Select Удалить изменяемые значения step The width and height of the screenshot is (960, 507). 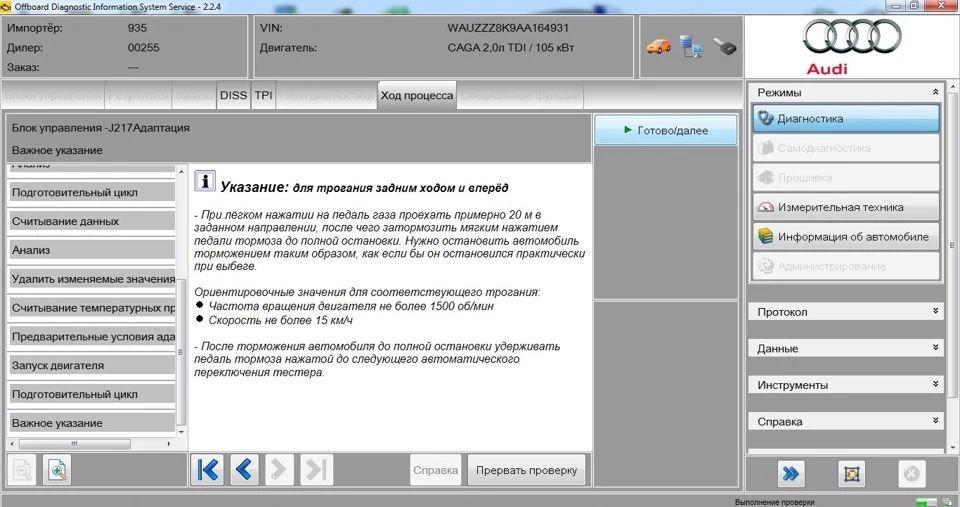(92, 279)
